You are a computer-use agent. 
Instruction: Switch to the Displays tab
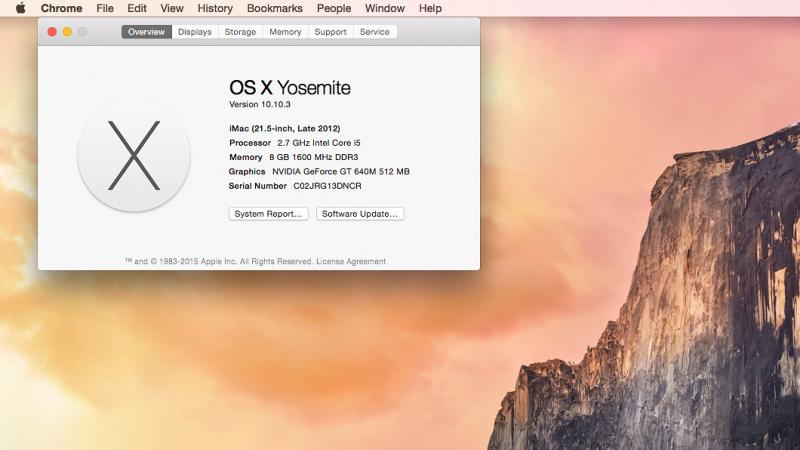(195, 32)
